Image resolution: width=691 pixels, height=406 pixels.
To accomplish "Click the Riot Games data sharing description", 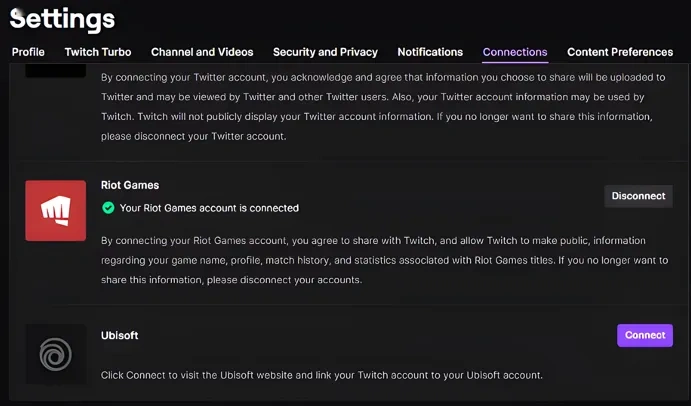I will click(384, 260).
